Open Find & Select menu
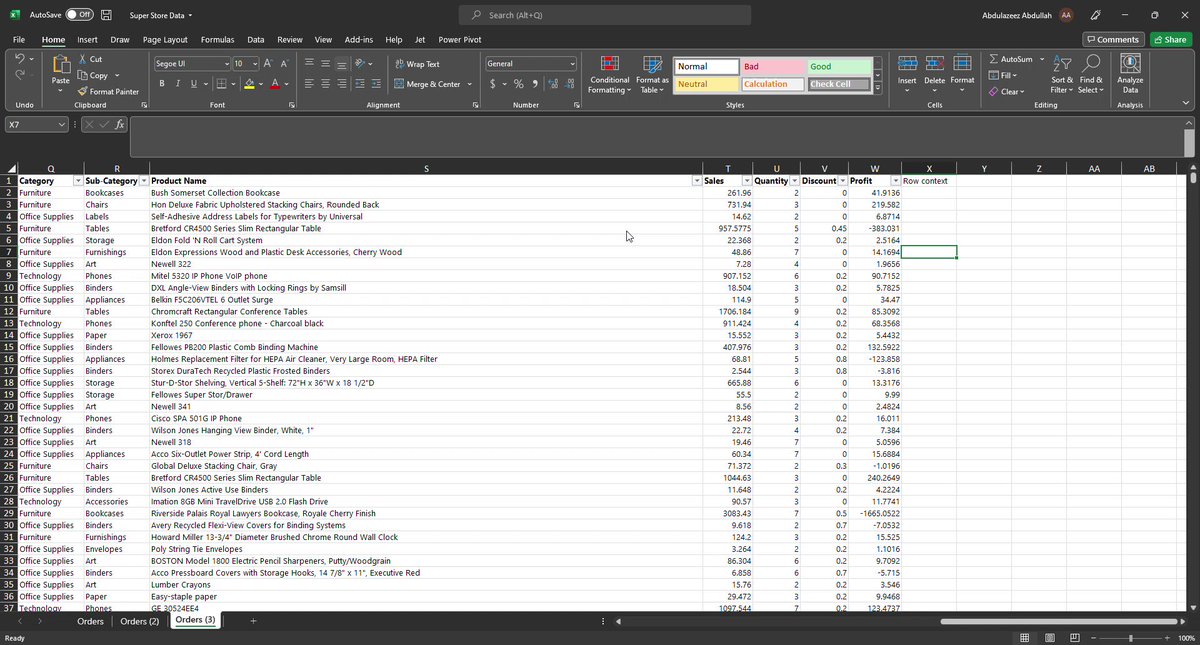Screen dimensions: 1200x645 click(x=1091, y=74)
